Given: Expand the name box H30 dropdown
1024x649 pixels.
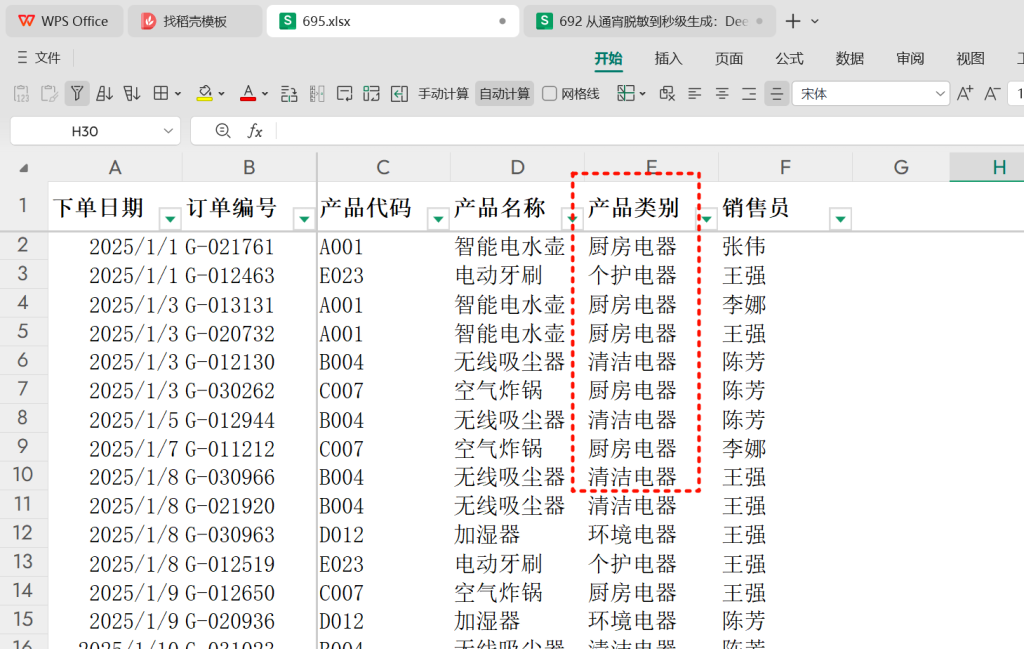Looking at the screenshot, I should click(x=168, y=131).
